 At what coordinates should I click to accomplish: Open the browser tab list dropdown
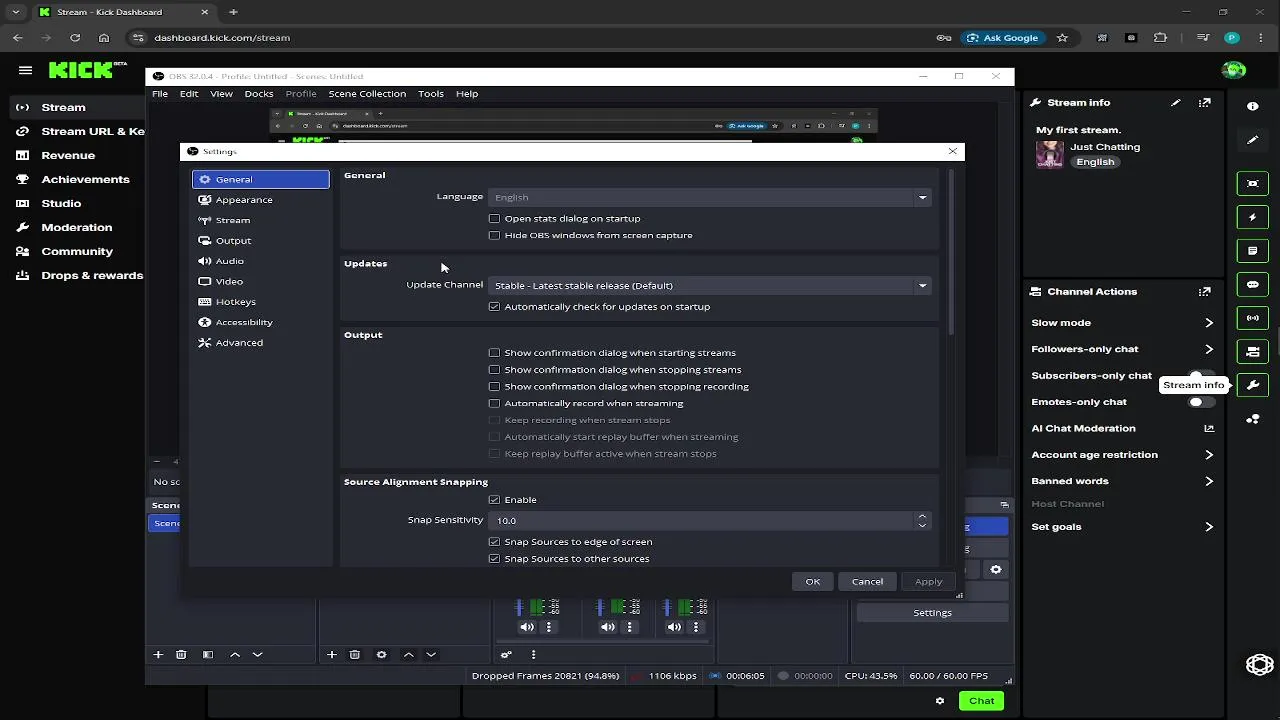(16, 12)
